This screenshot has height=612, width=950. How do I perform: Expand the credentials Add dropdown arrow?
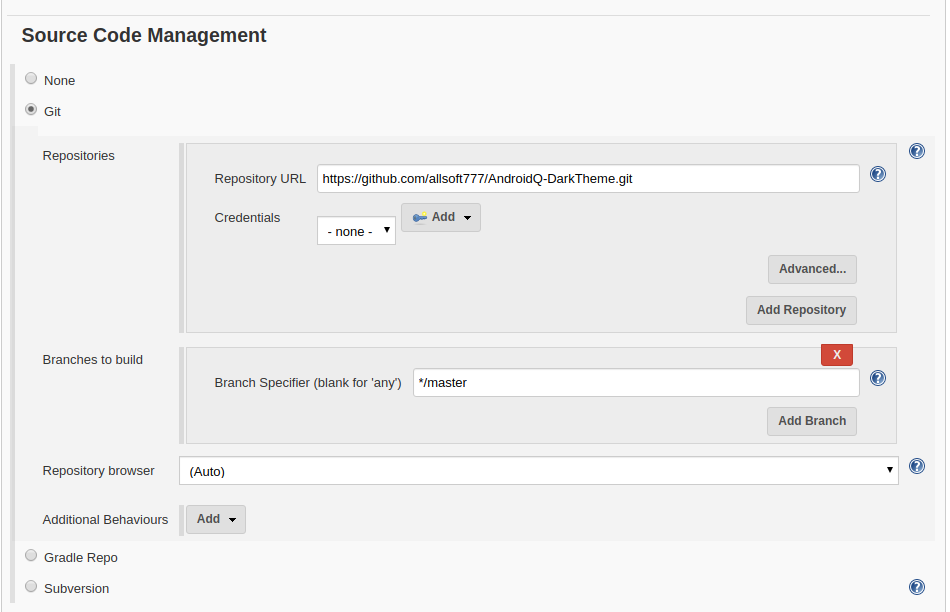tap(467, 218)
